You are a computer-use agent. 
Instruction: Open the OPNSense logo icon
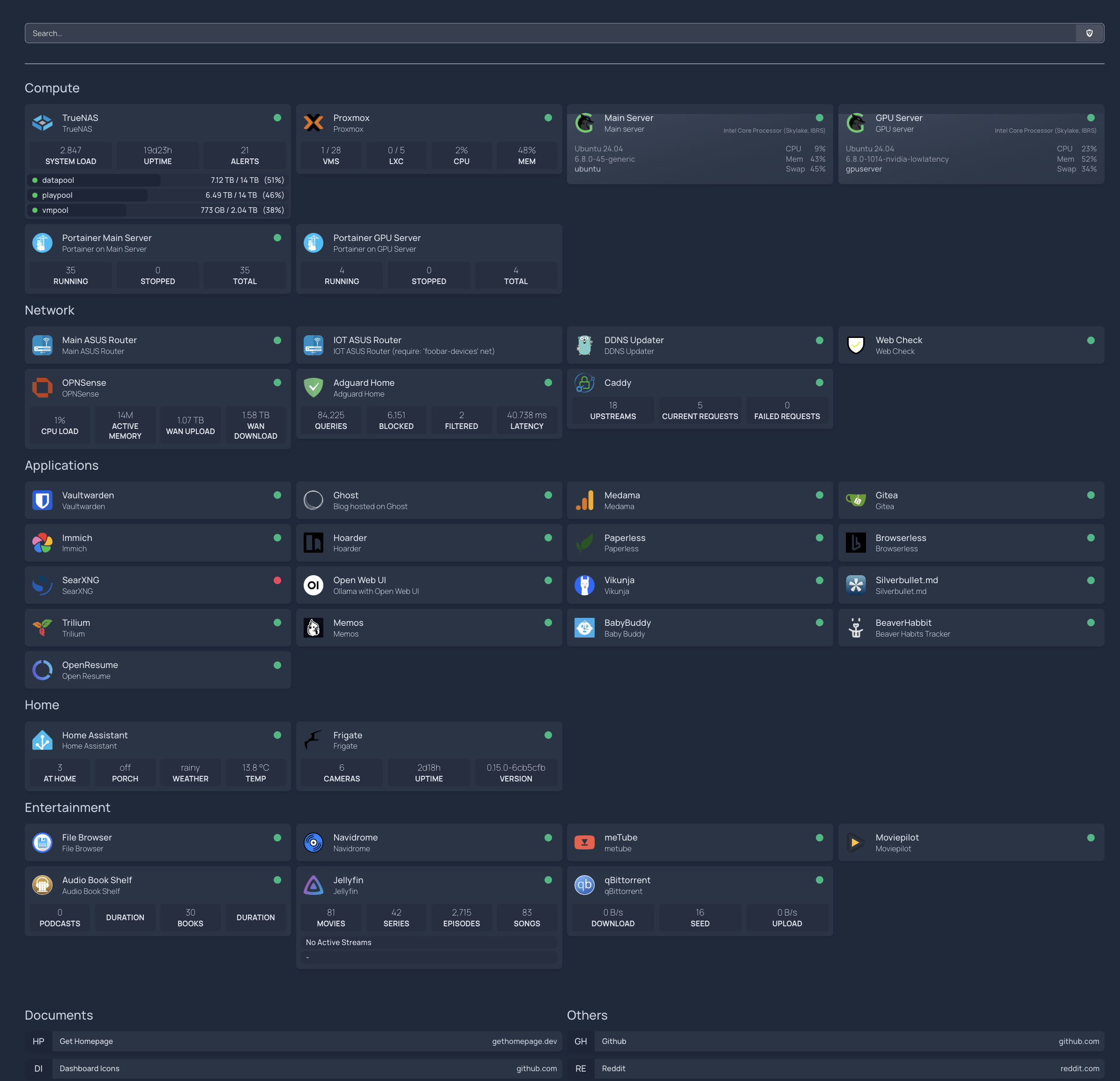click(x=42, y=388)
